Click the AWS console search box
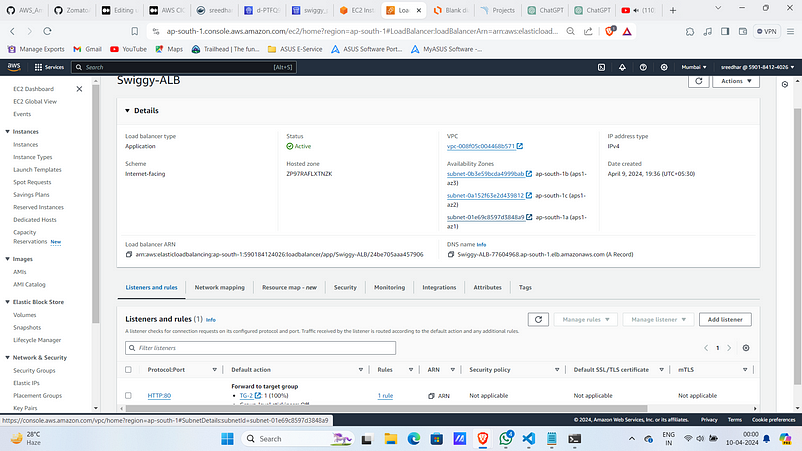 tap(184, 67)
